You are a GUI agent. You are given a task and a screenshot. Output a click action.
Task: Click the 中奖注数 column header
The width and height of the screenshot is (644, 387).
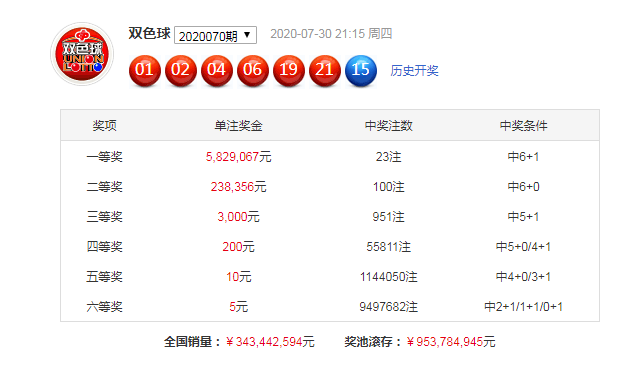[389, 125]
